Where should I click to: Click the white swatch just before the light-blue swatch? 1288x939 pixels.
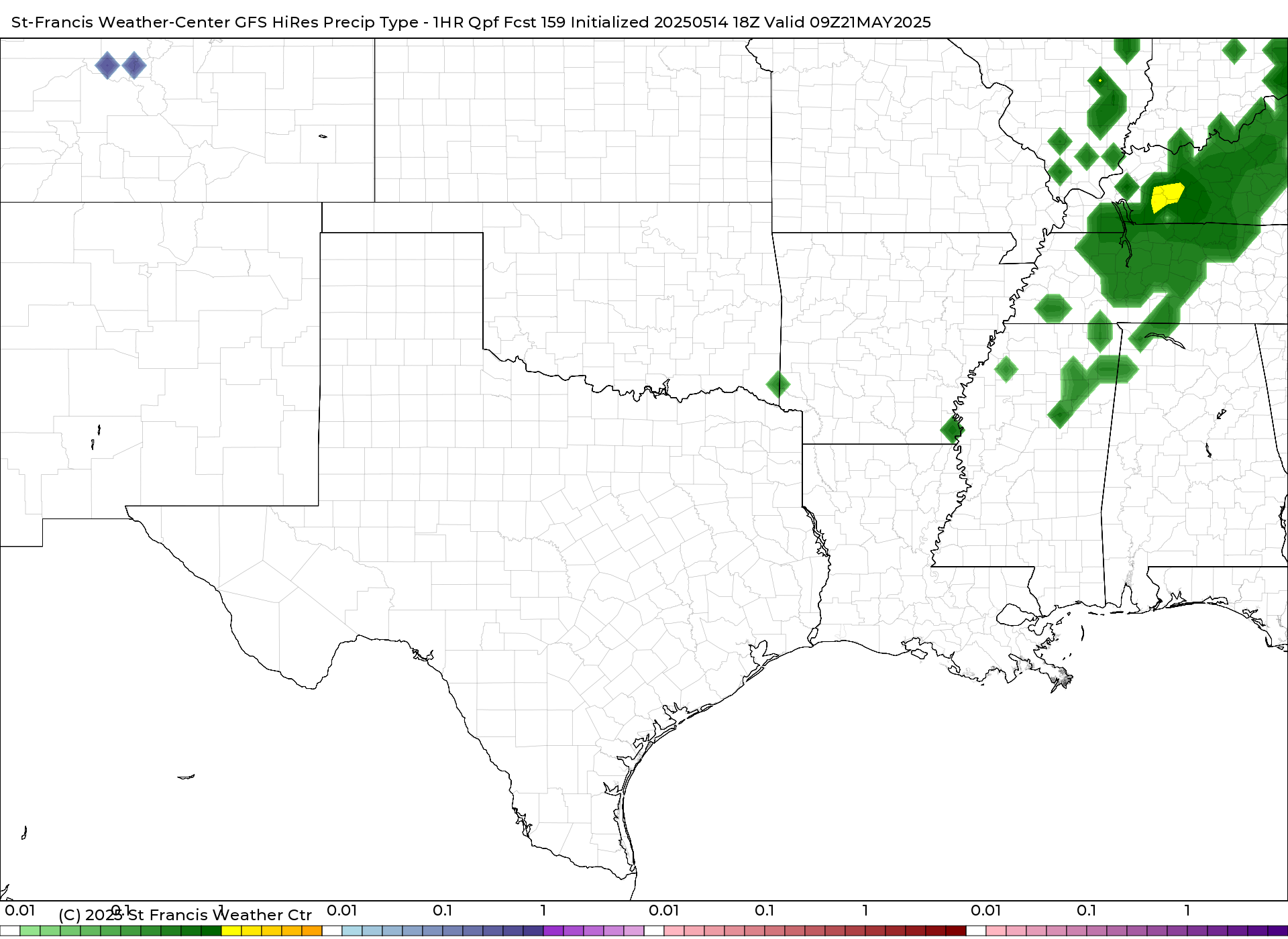coord(332,931)
